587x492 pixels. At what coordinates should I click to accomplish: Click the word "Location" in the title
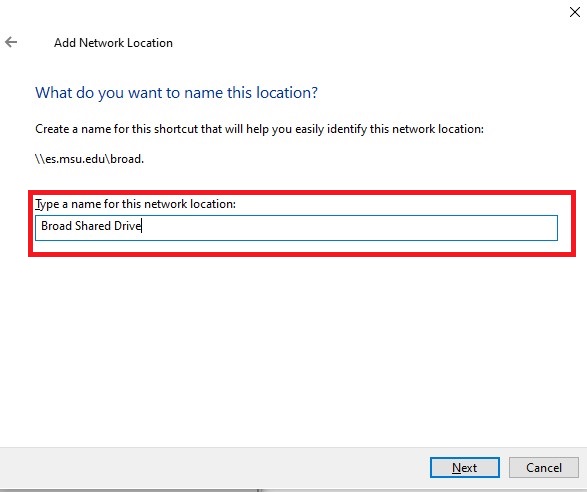(x=150, y=43)
